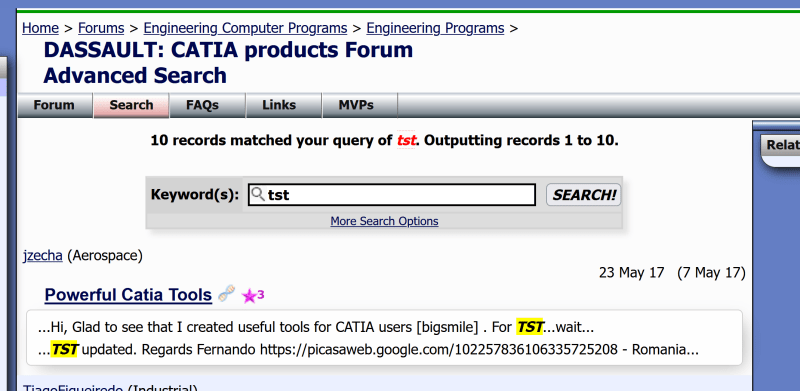The image size is (800, 391).
Task: Click the red tst query term
Action: click(406, 140)
